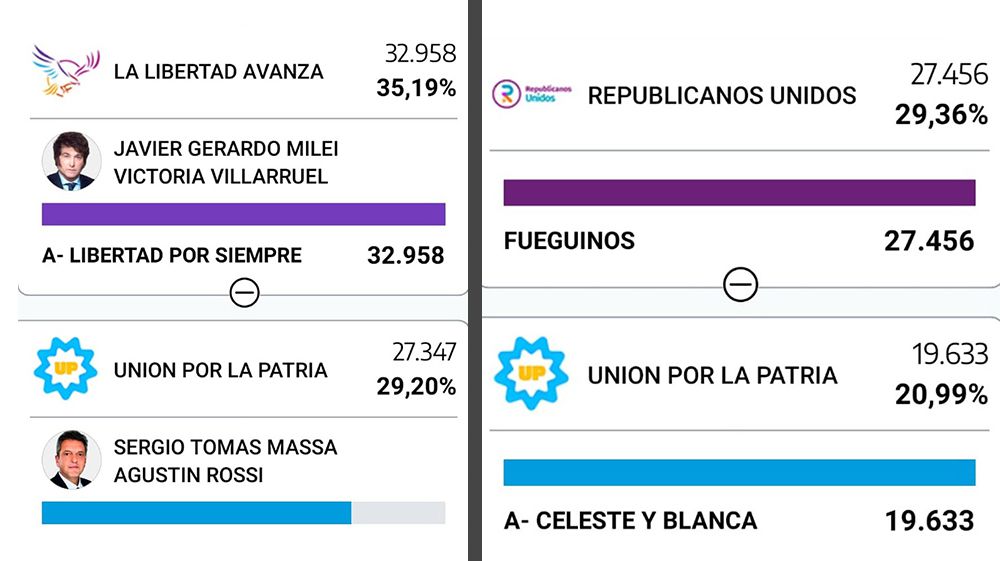Viewport: 1000px width, 561px height.
Task: Collapse the Republicanos Unidos card
Action: click(x=740, y=285)
